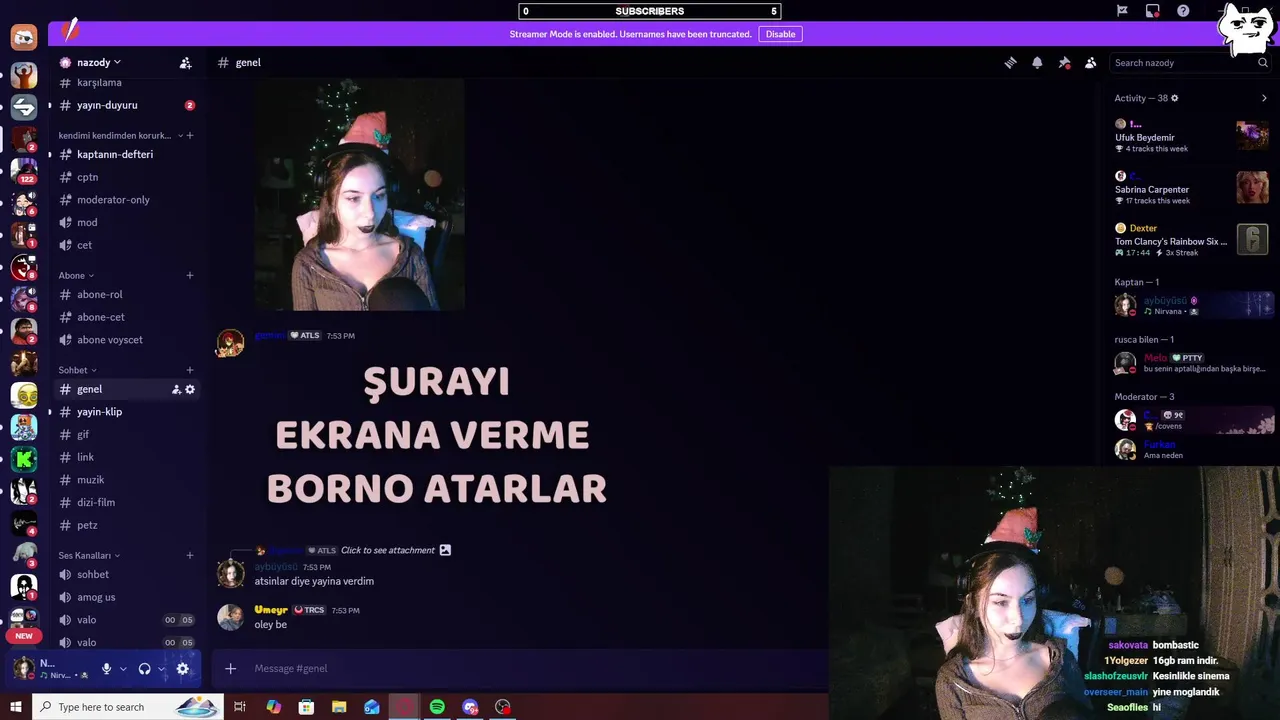Expand the Activity panel arrow
This screenshot has height=720, width=1280.
(x=1264, y=98)
